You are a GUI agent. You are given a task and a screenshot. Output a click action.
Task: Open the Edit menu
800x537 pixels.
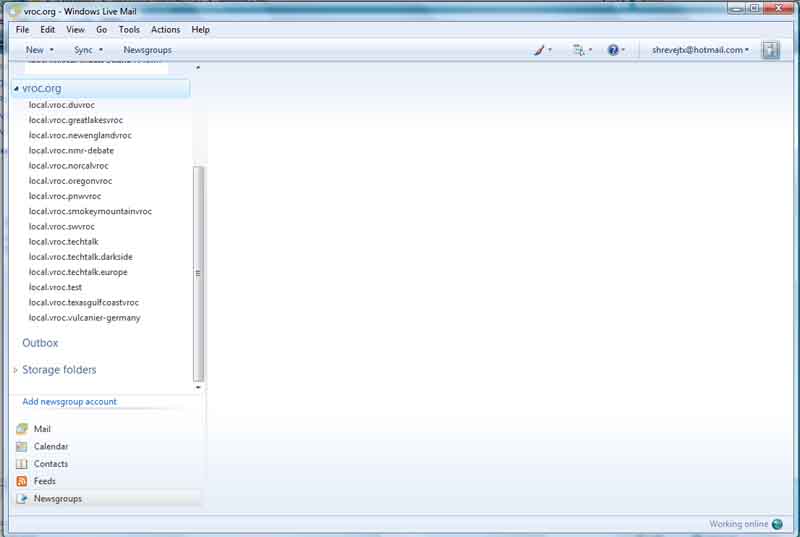tap(47, 30)
